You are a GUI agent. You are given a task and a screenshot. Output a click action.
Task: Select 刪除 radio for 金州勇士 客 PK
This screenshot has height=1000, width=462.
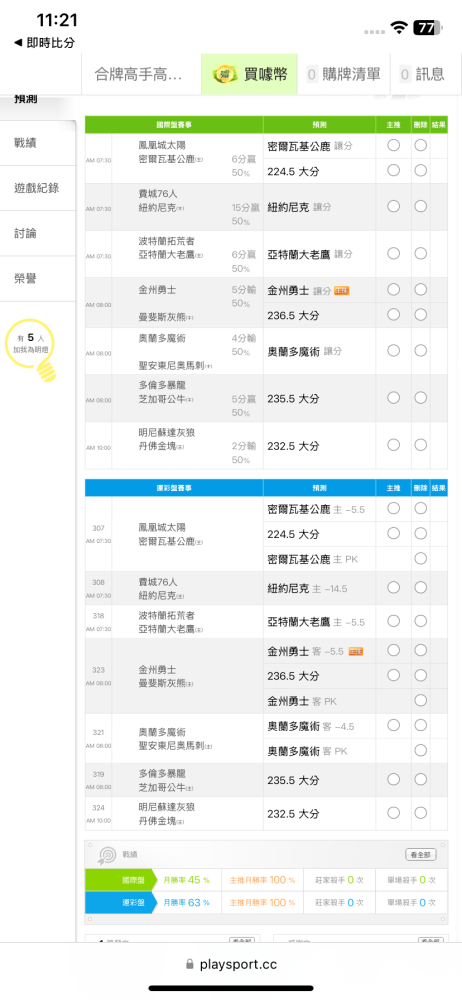420,700
